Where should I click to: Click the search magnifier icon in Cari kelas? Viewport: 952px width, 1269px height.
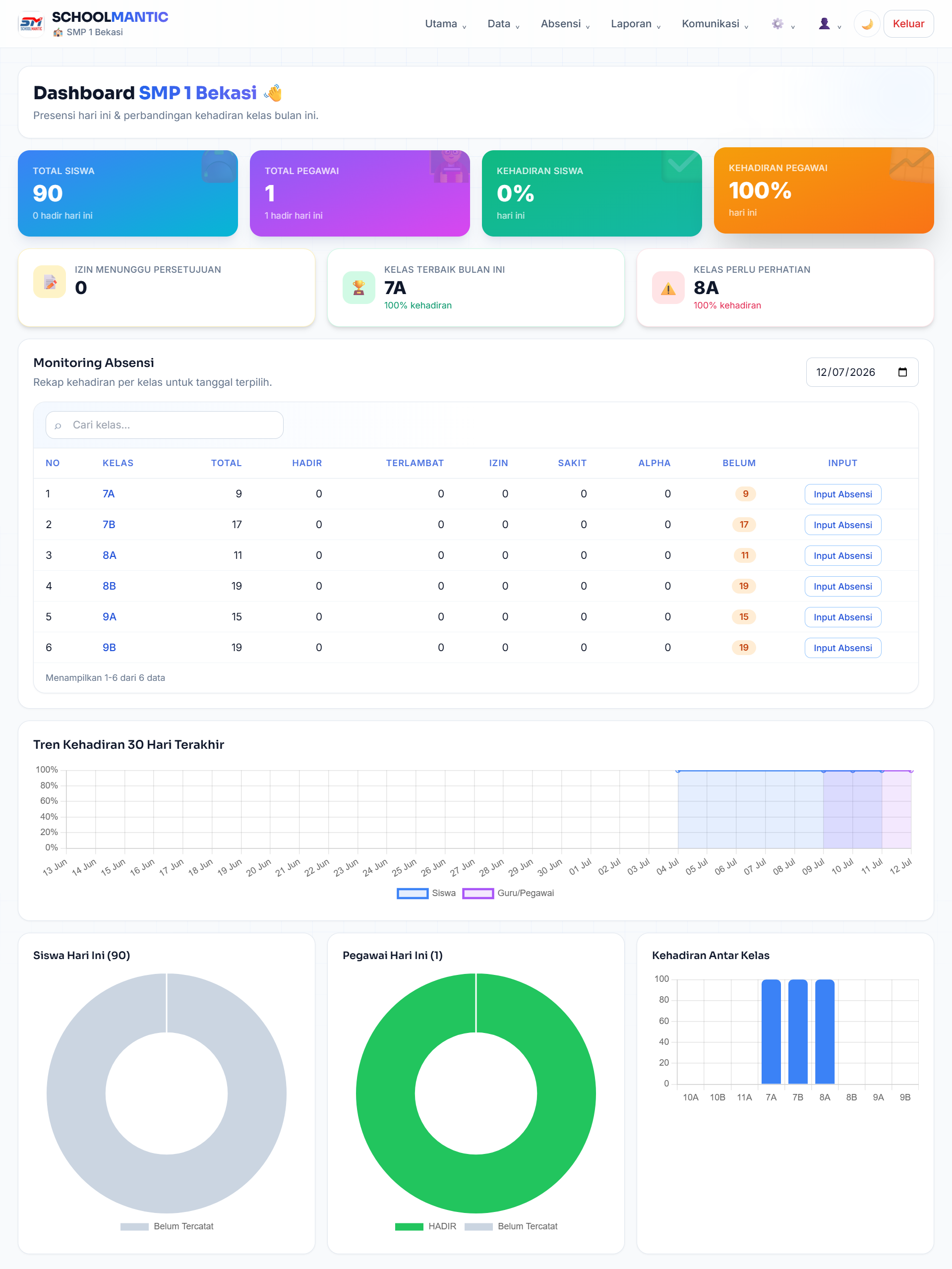(58, 425)
